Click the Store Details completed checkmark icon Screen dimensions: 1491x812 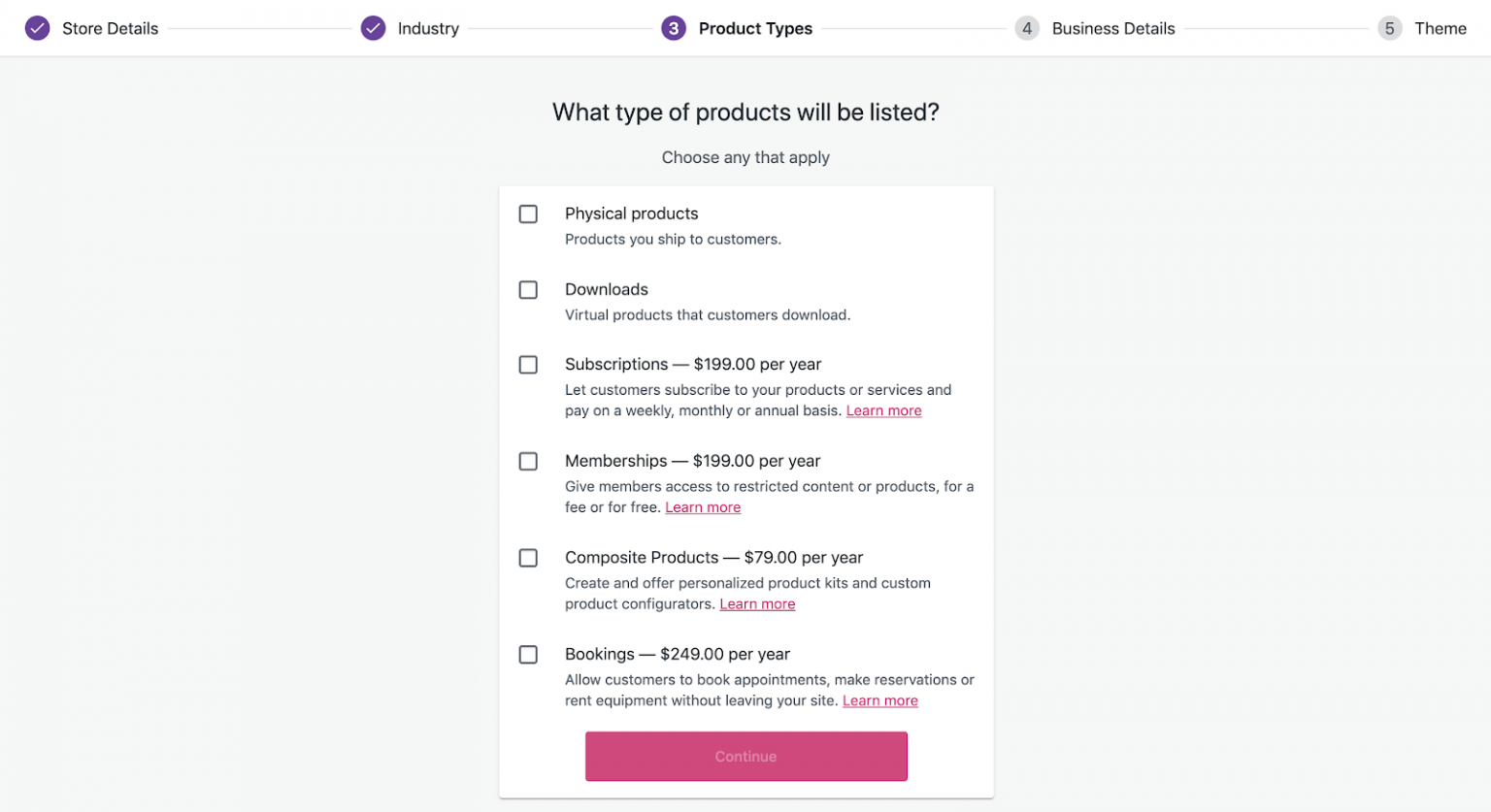coord(37,28)
